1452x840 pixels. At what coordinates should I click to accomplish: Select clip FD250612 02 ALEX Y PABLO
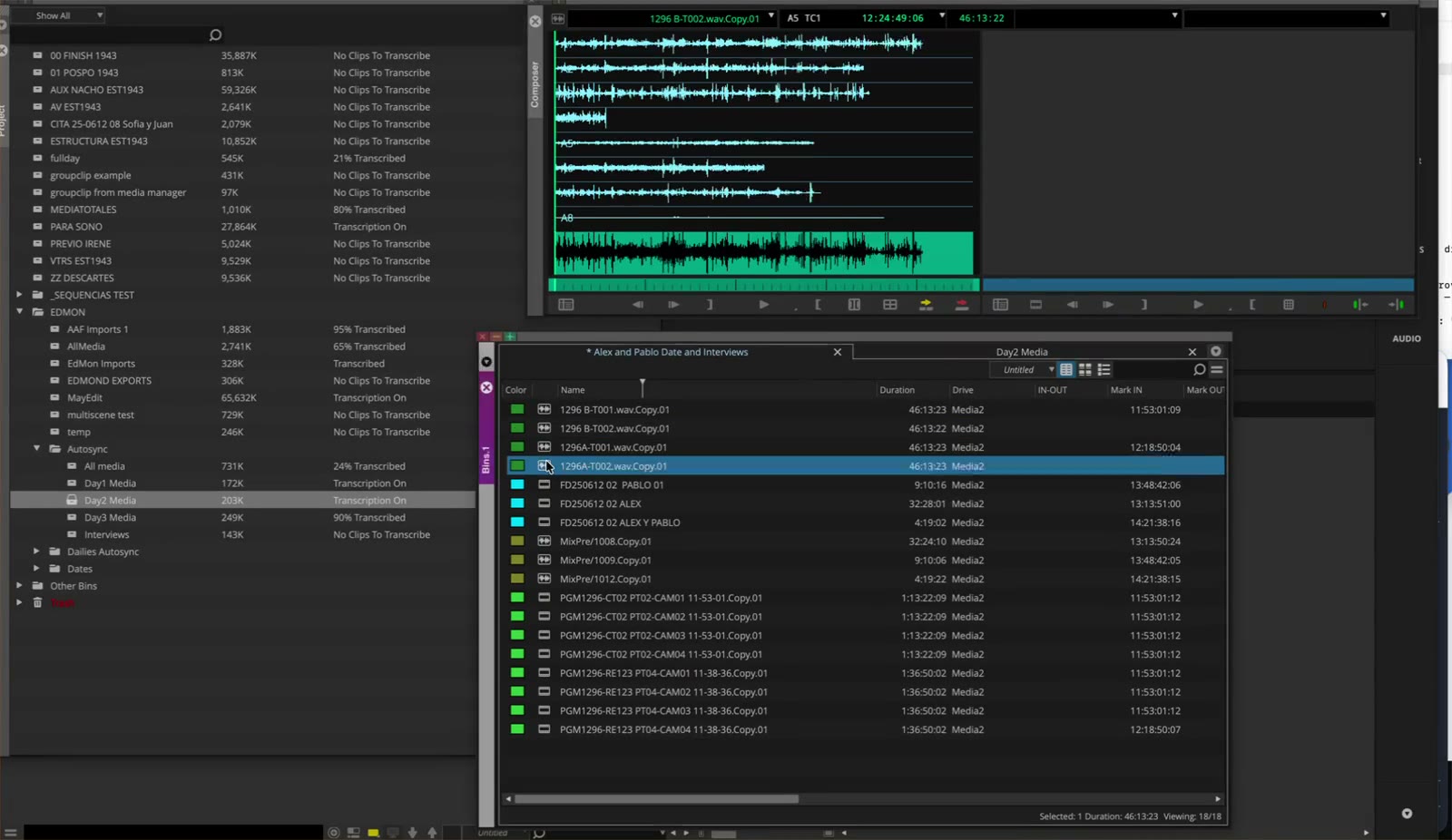click(620, 523)
